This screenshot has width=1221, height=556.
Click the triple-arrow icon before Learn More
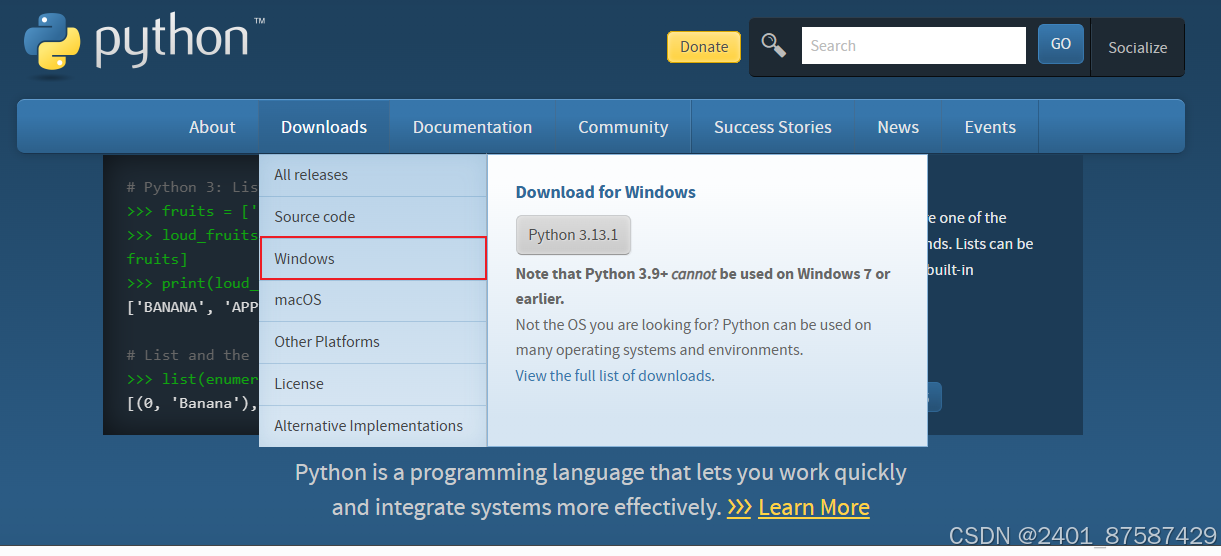pyautogui.click(x=739, y=508)
